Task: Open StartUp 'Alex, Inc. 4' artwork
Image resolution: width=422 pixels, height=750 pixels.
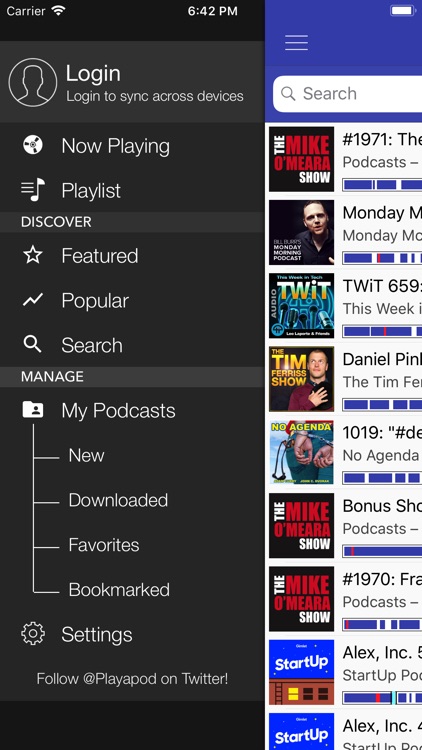Action: point(301,731)
